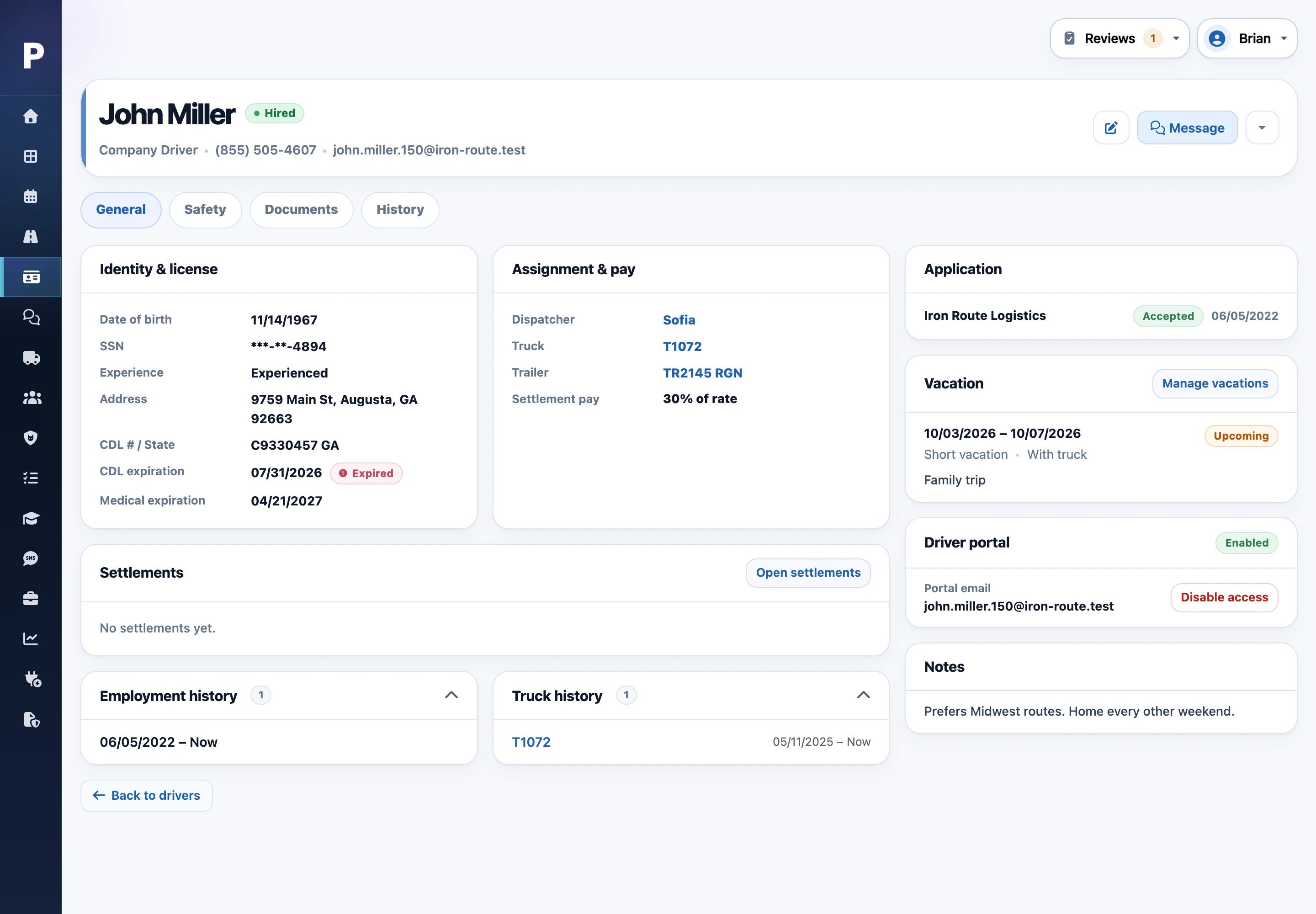1316x914 pixels.
Task: Open the road icon in sidebar
Action: [31, 237]
